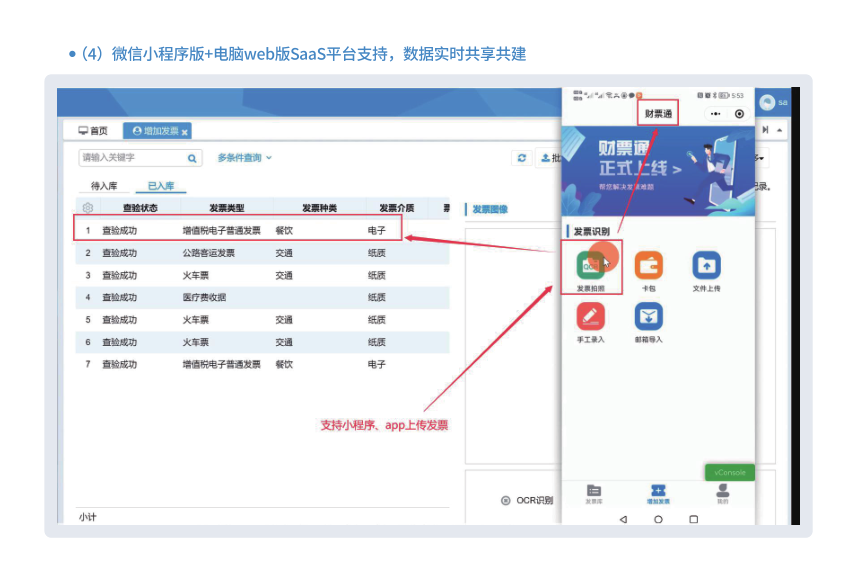This screenshot has width=850, height=570.
Task: Close the 增加发票 tab
Action: click(185, 131)
